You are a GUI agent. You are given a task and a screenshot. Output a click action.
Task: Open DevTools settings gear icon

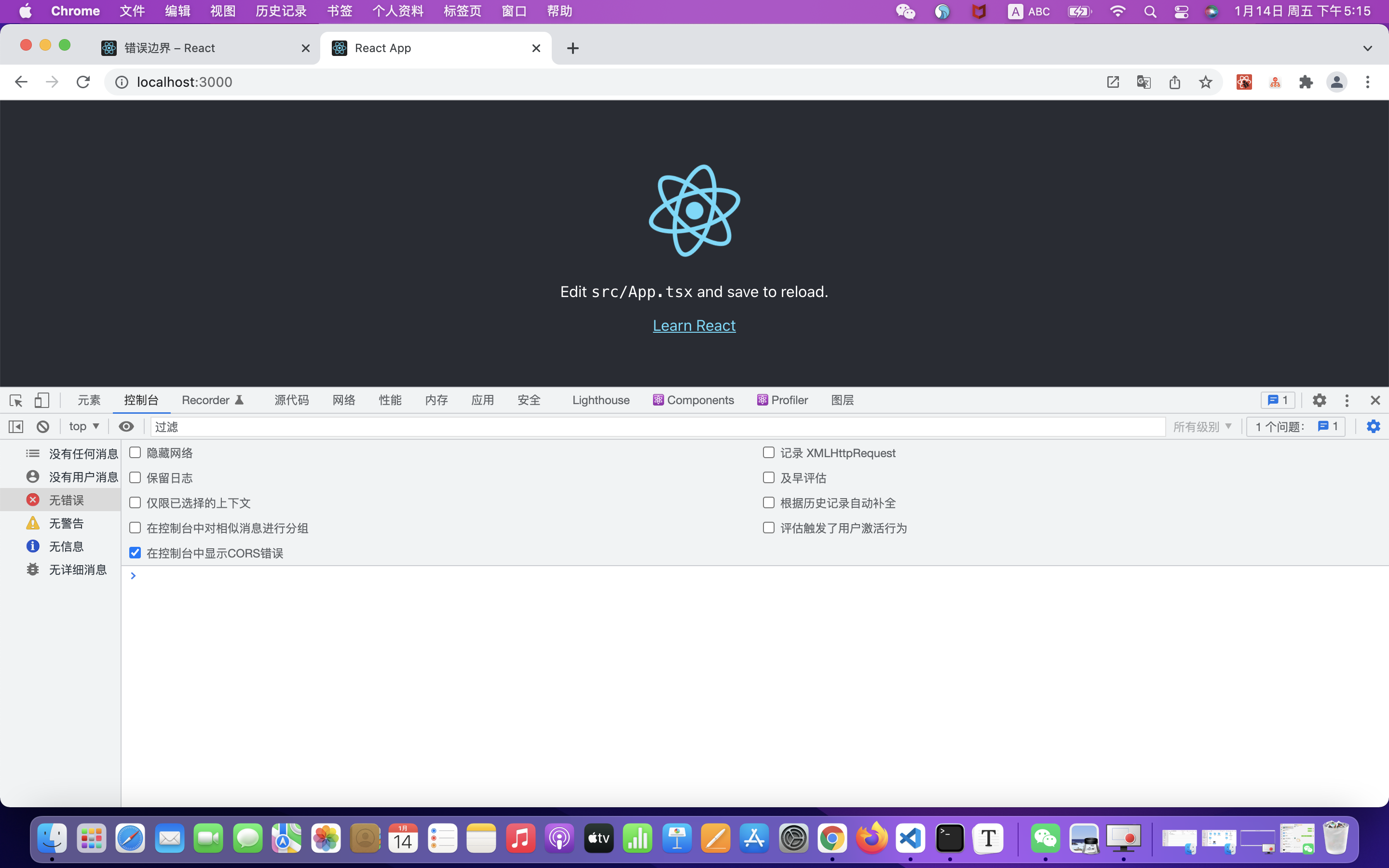[1320, 400]
